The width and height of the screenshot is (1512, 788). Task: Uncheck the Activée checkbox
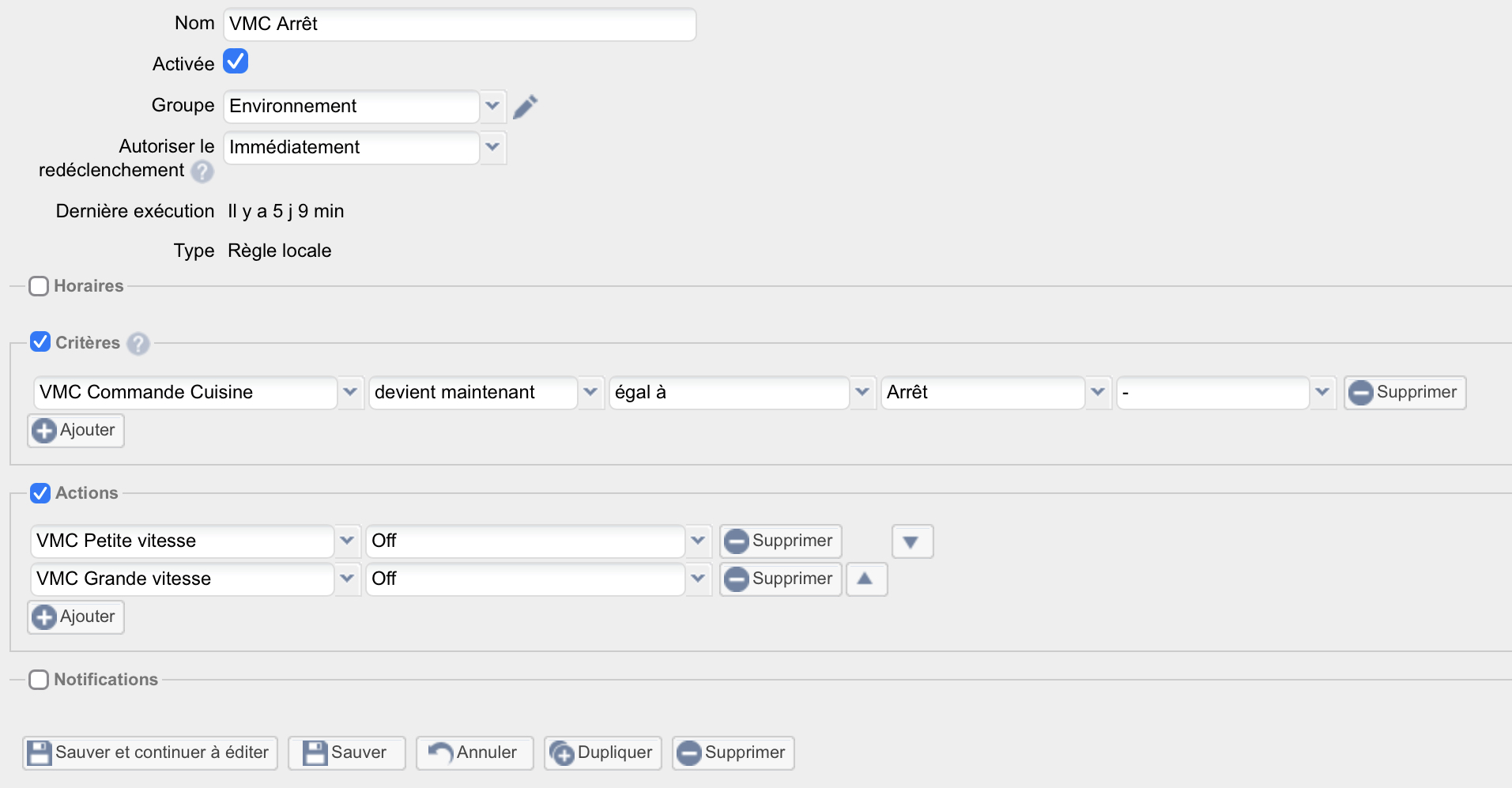[236, 62]
